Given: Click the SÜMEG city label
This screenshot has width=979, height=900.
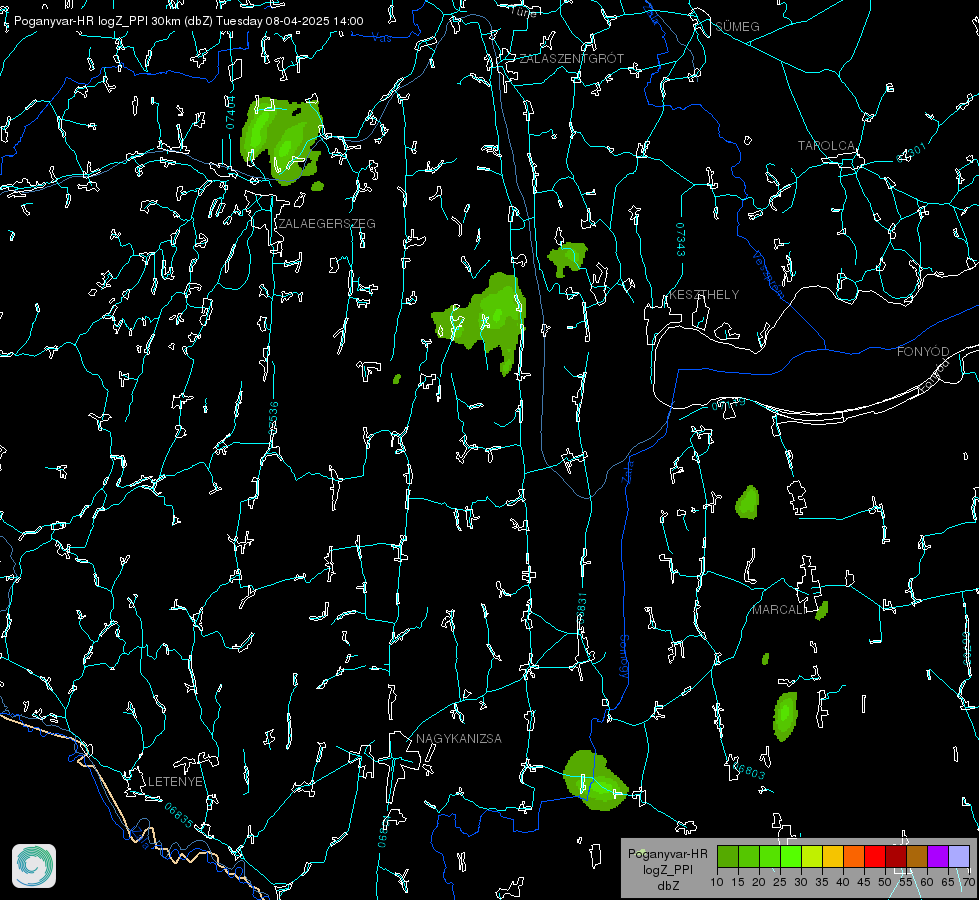Looking at the screenshot, I should [737, 26].
